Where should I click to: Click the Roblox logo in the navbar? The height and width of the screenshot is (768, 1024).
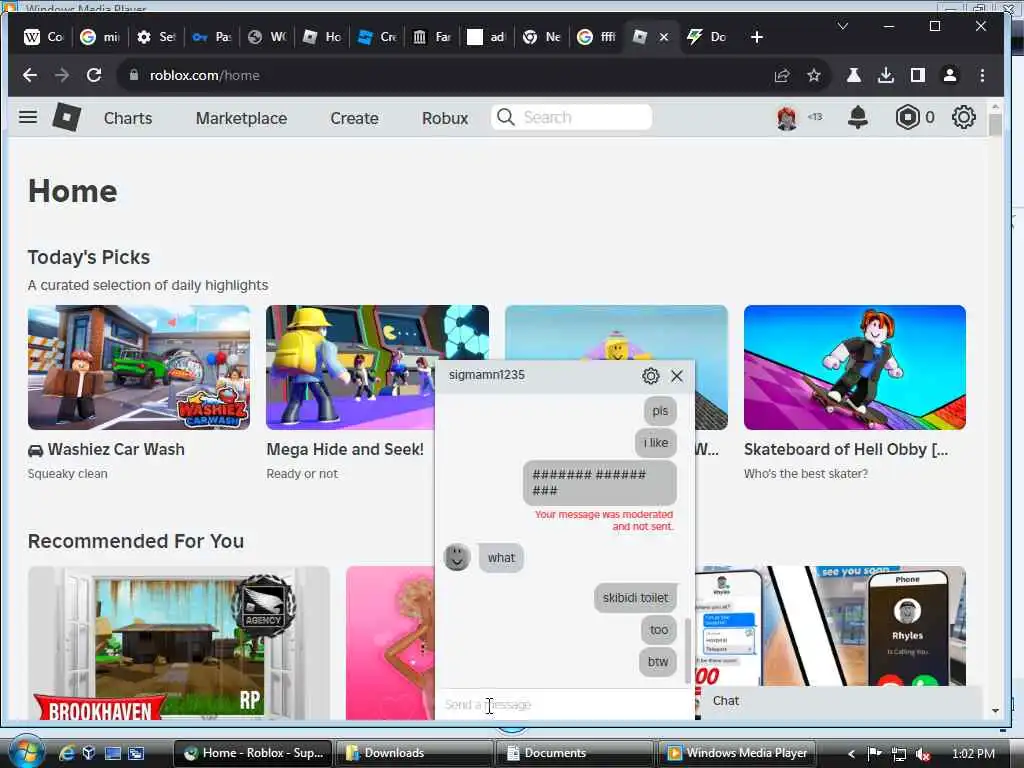click(x=67, y=118)
